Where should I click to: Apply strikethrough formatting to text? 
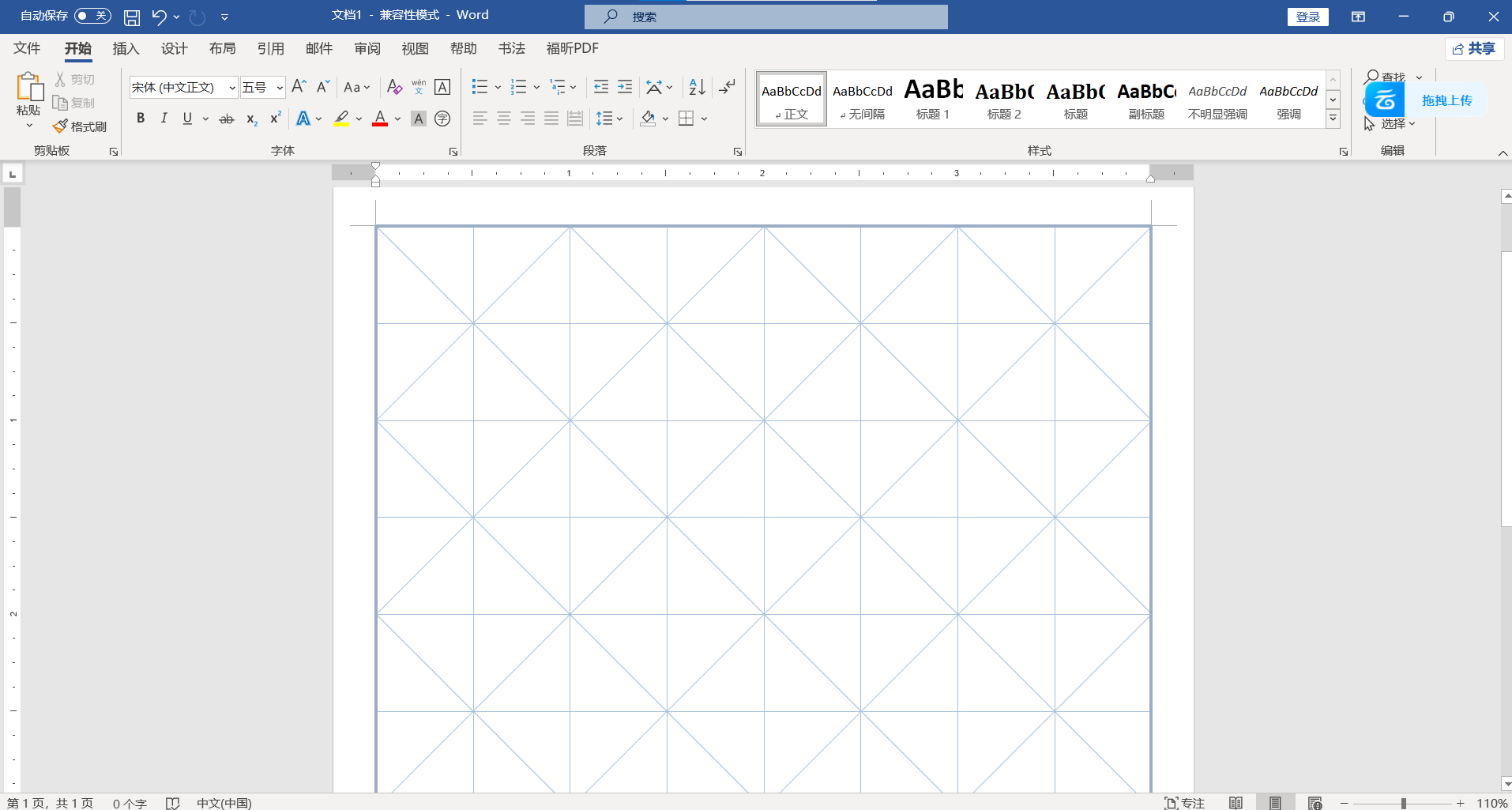coord(227,119)
